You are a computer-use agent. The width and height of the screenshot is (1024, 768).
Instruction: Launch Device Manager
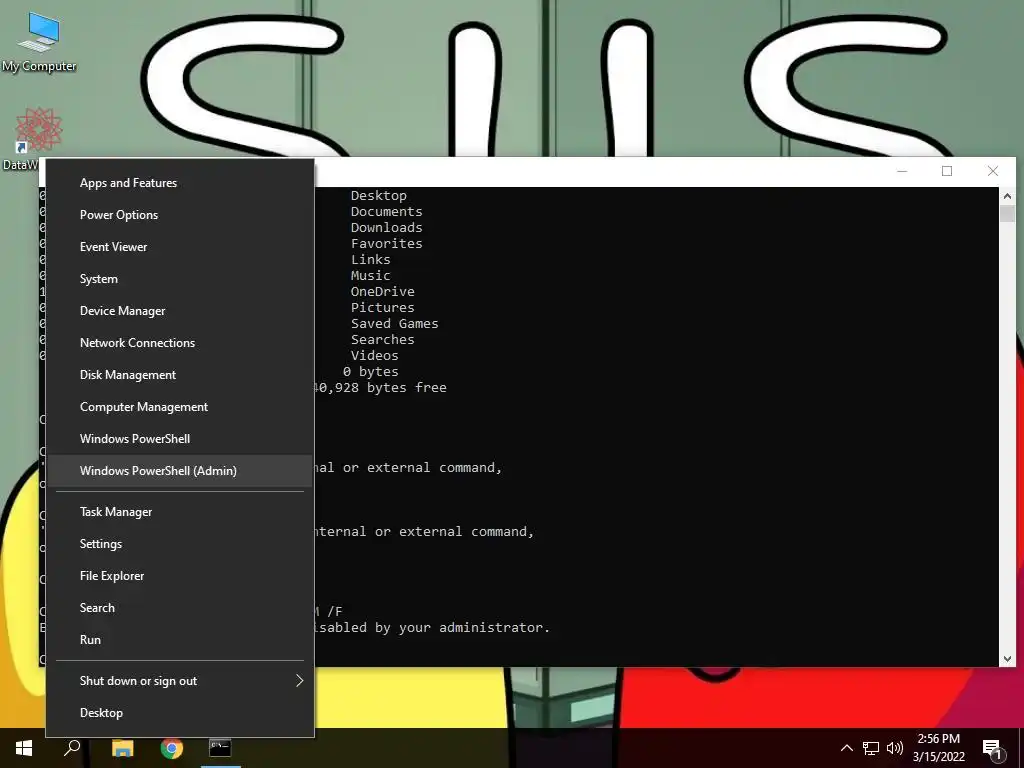point(180,311)
